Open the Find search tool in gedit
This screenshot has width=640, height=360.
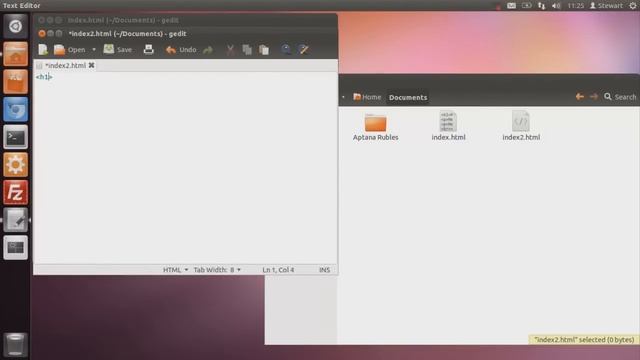coord(286,50)
